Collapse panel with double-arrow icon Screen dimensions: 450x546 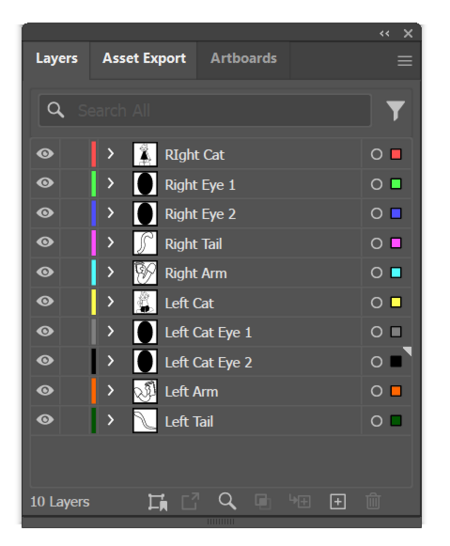pos(384,33)
